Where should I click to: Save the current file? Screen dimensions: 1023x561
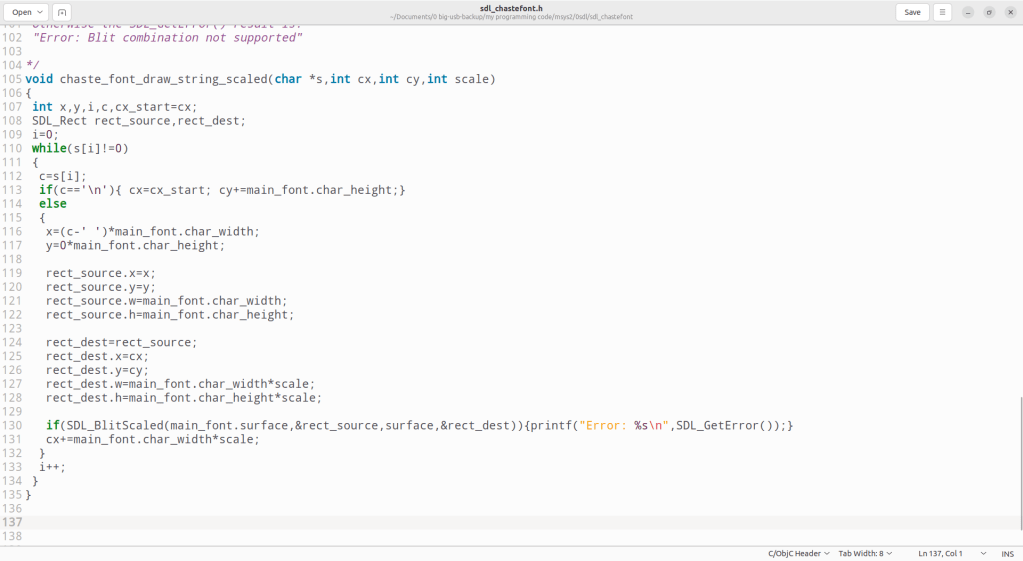point(912,12)
